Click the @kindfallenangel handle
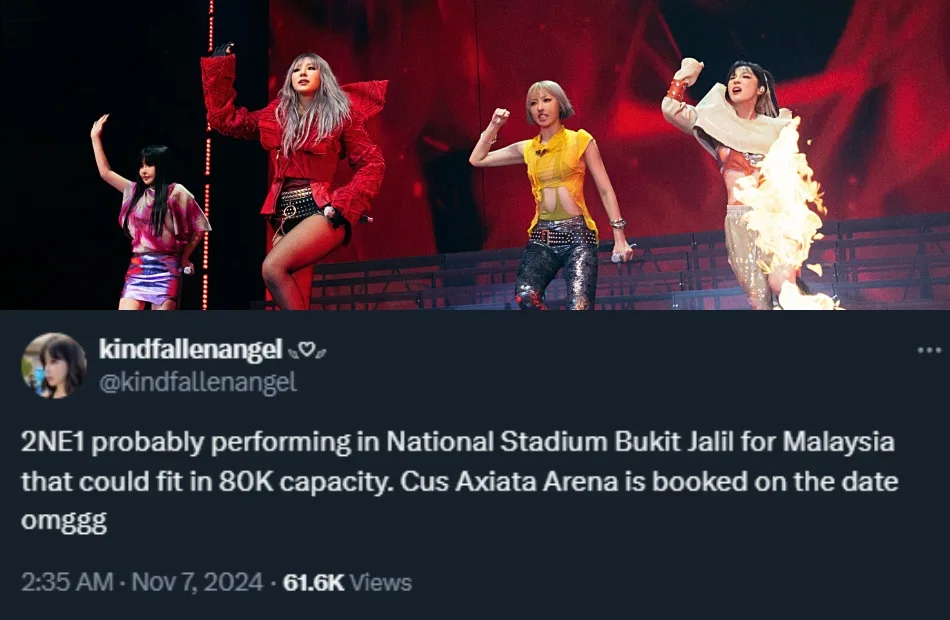The height and width of the screenshot is (620, 950). coord(197,381)
